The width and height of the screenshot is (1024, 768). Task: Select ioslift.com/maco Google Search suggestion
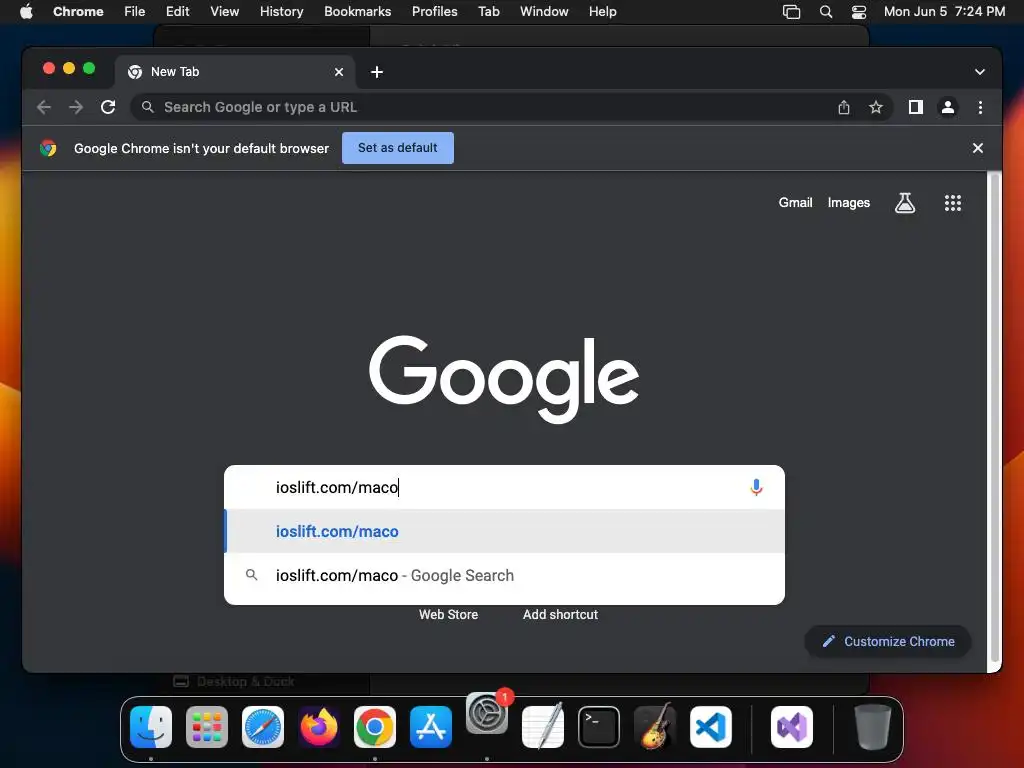504,575
